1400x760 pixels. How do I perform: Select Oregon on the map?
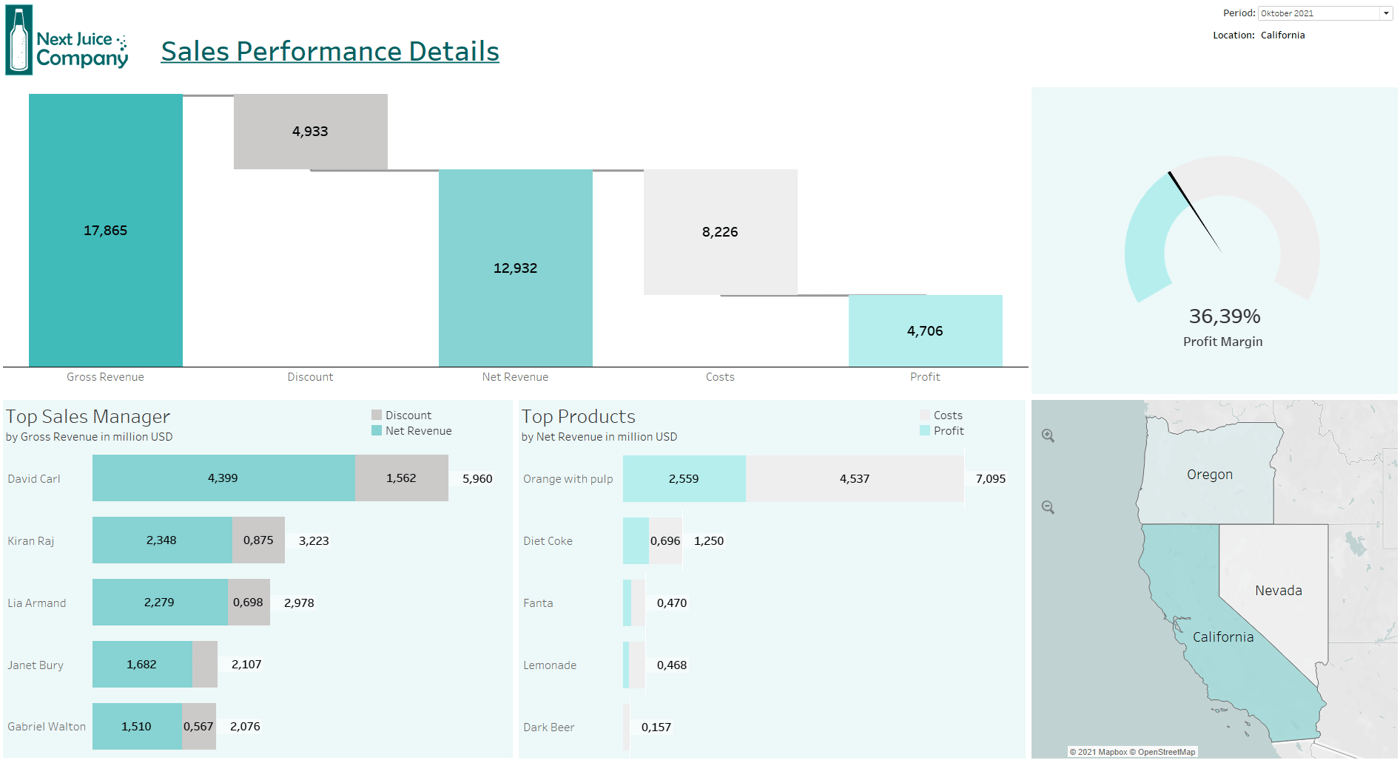click(1210, 474)
